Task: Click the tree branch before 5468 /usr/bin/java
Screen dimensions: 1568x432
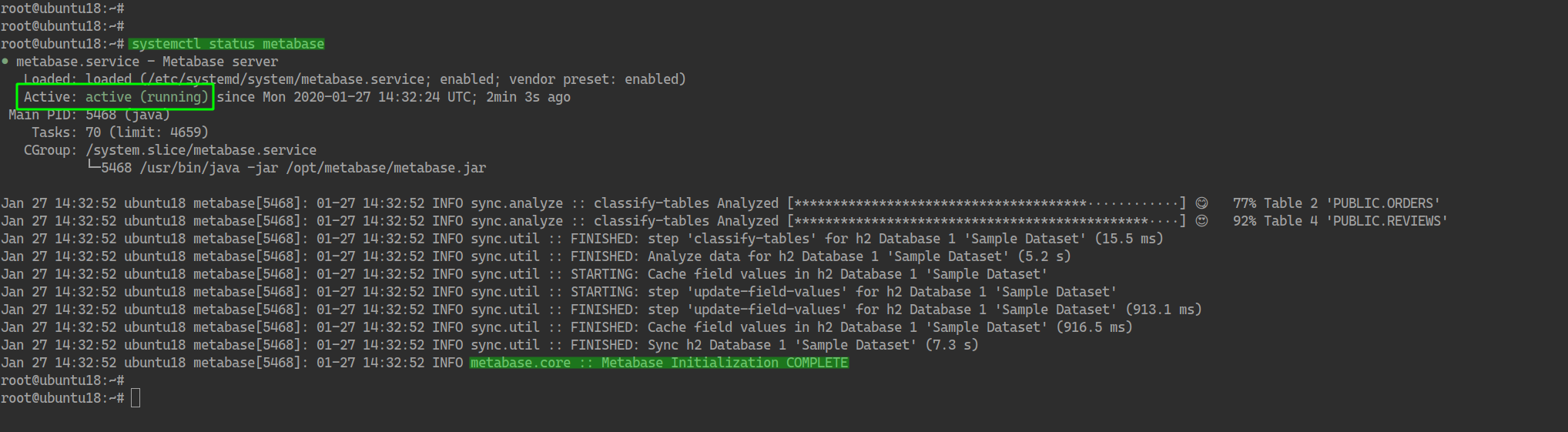Action: [93, 168]
